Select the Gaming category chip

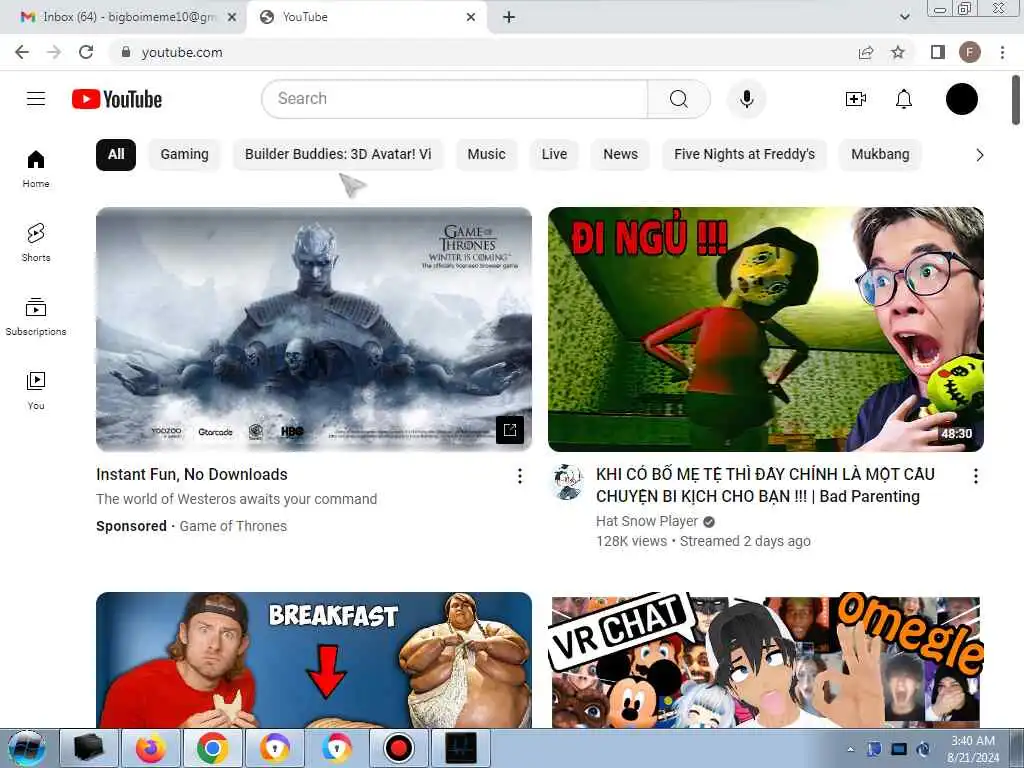point(184,155)
